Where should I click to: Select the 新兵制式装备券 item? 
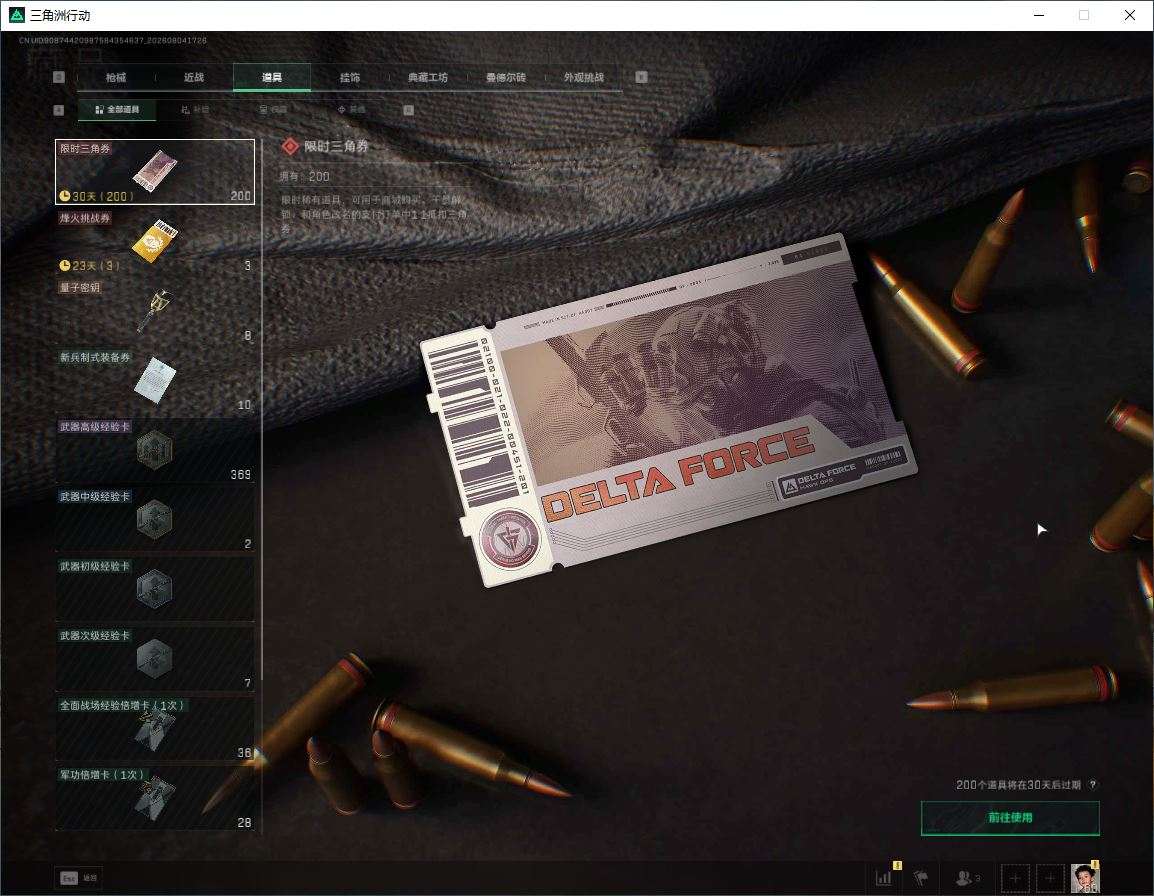tap(155, 381)
